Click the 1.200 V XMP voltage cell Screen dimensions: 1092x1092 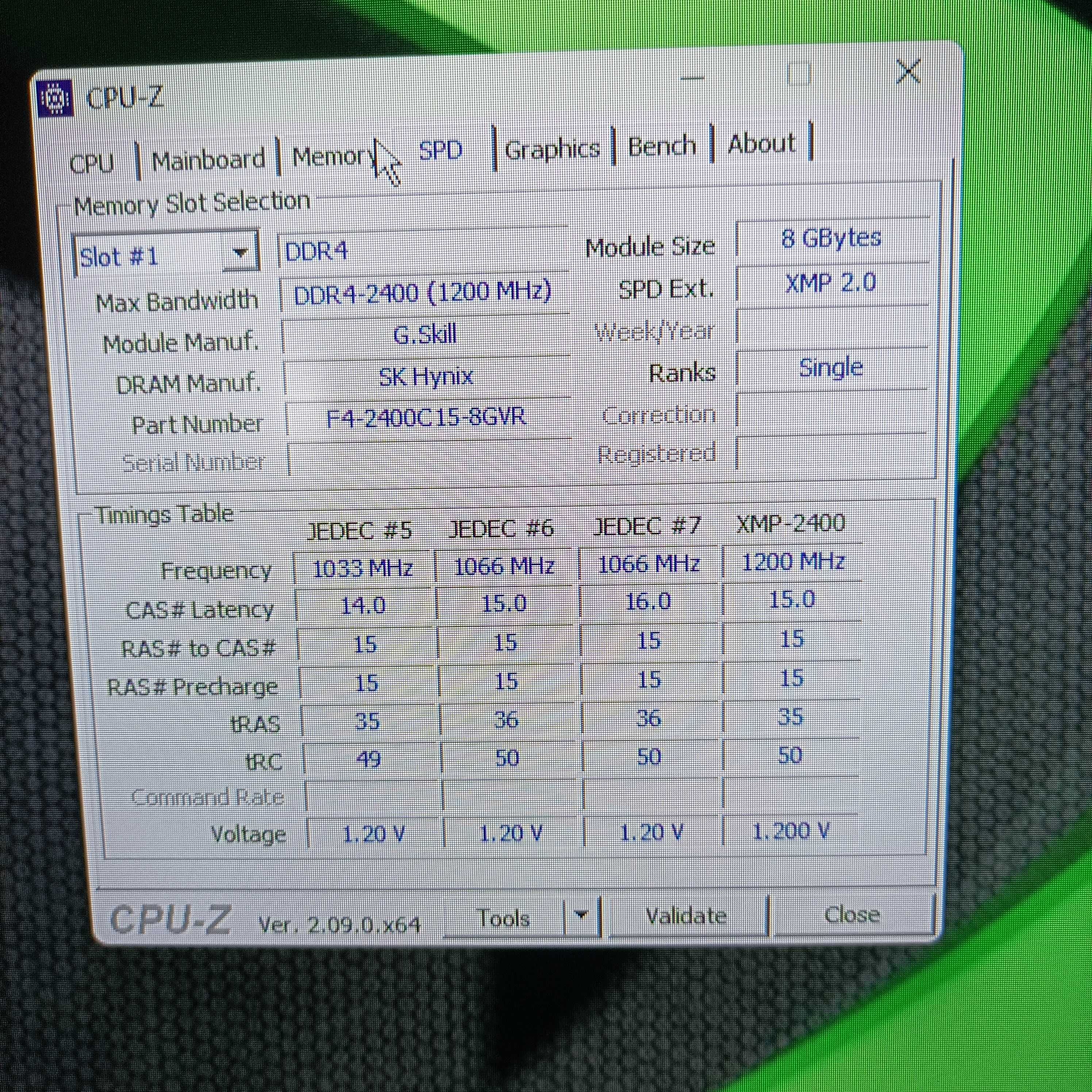coord(790,831)
